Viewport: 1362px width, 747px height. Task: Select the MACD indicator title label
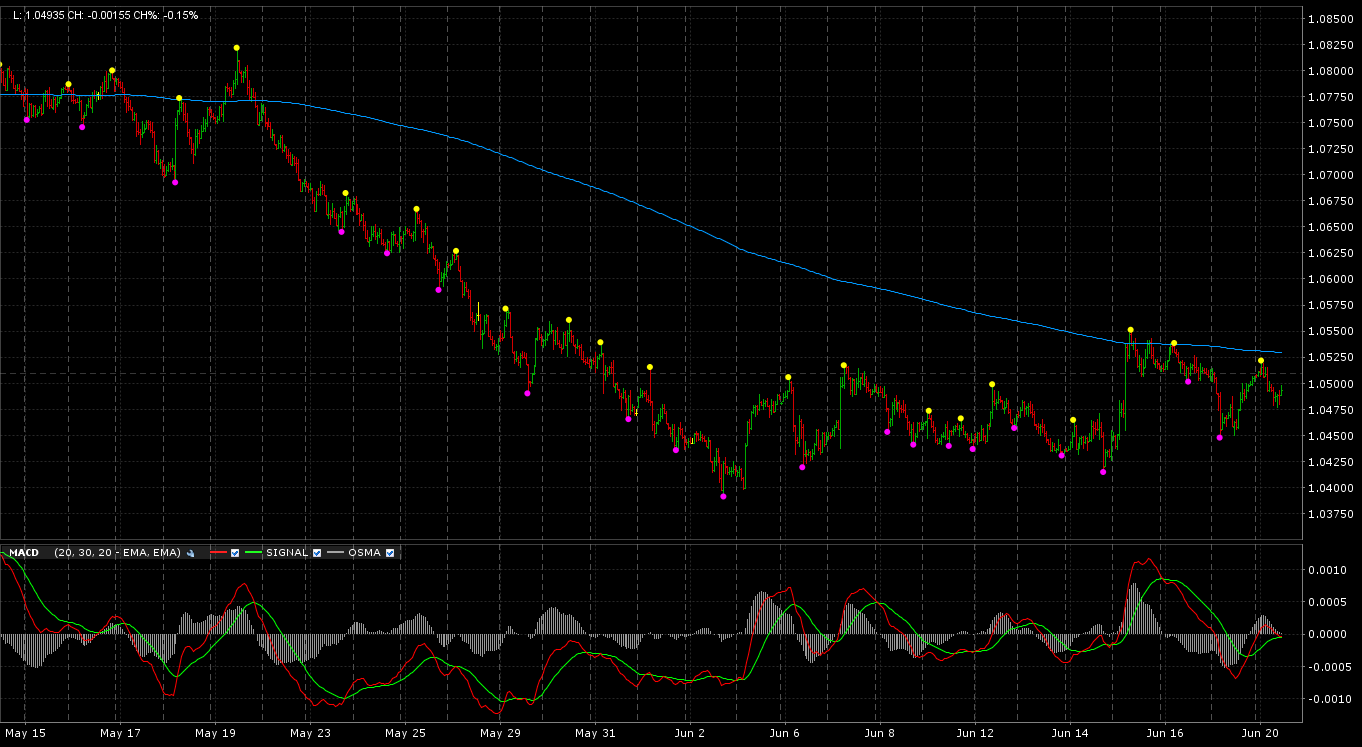pos(23,553)
